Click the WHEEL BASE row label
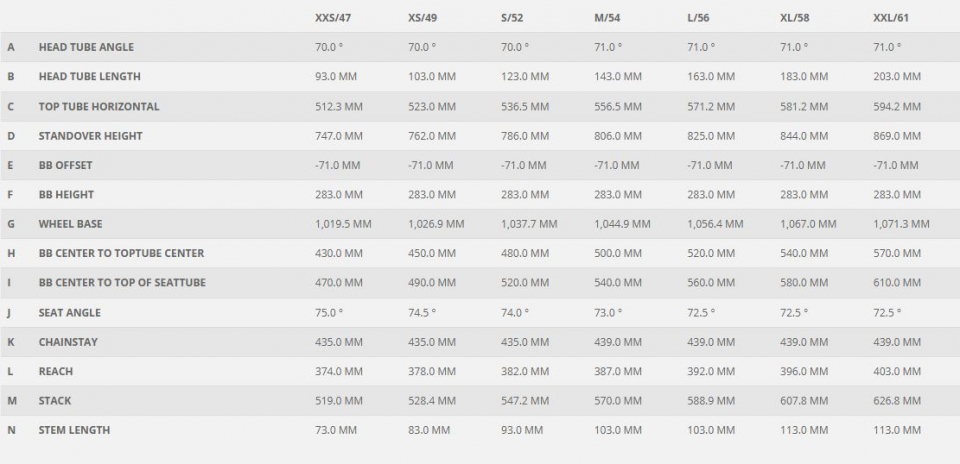Screen dimensions: 960x464 (x=70, y=224)
